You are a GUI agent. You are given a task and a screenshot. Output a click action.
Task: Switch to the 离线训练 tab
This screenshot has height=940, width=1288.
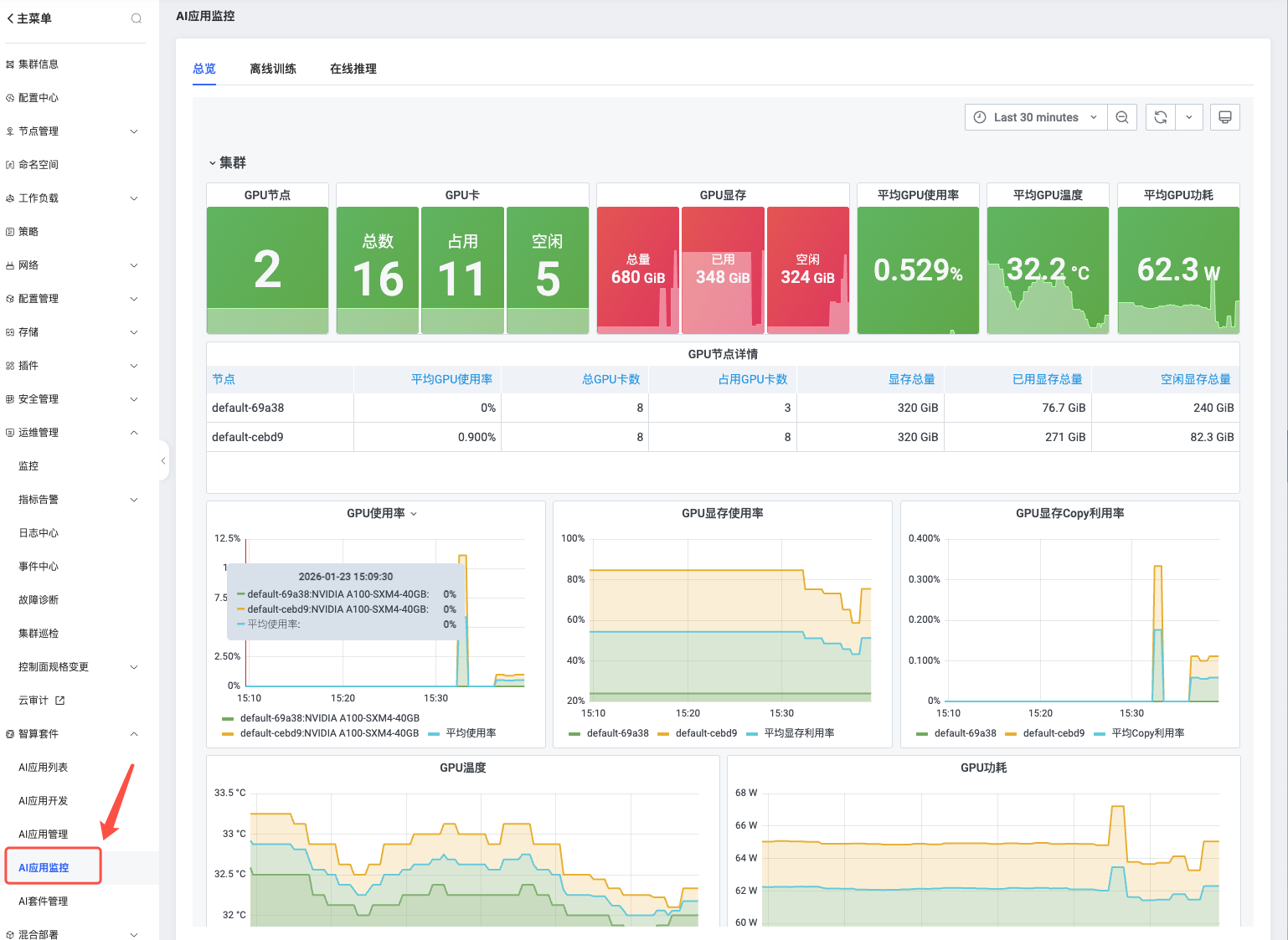click(x=273, y=69)
